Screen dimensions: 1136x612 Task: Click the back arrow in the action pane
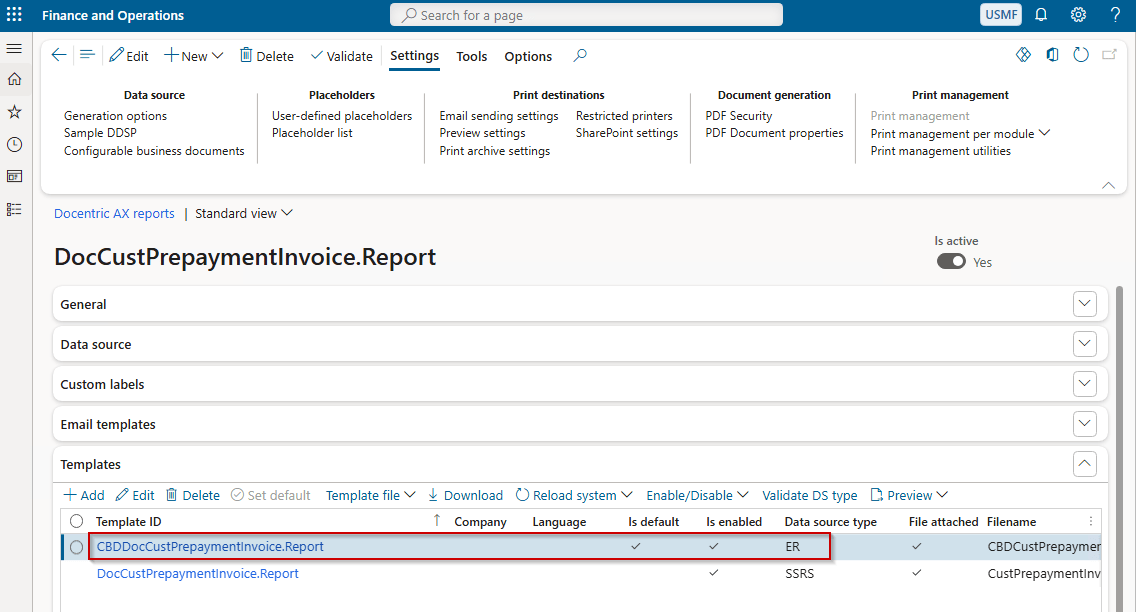[59, 55]
